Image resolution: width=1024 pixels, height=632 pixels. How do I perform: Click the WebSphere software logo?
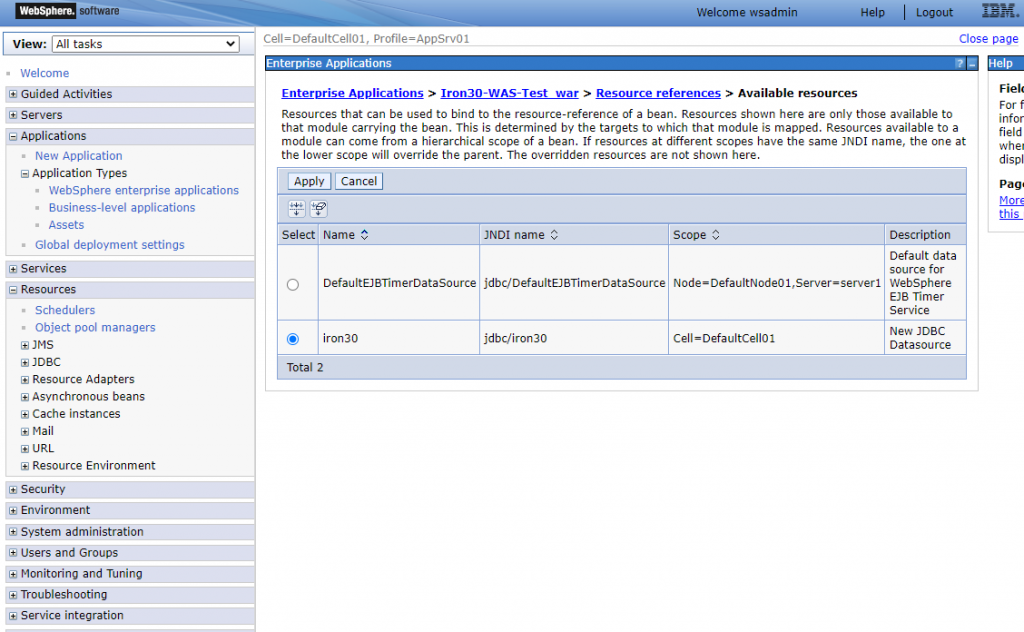[x=68, y=11]
